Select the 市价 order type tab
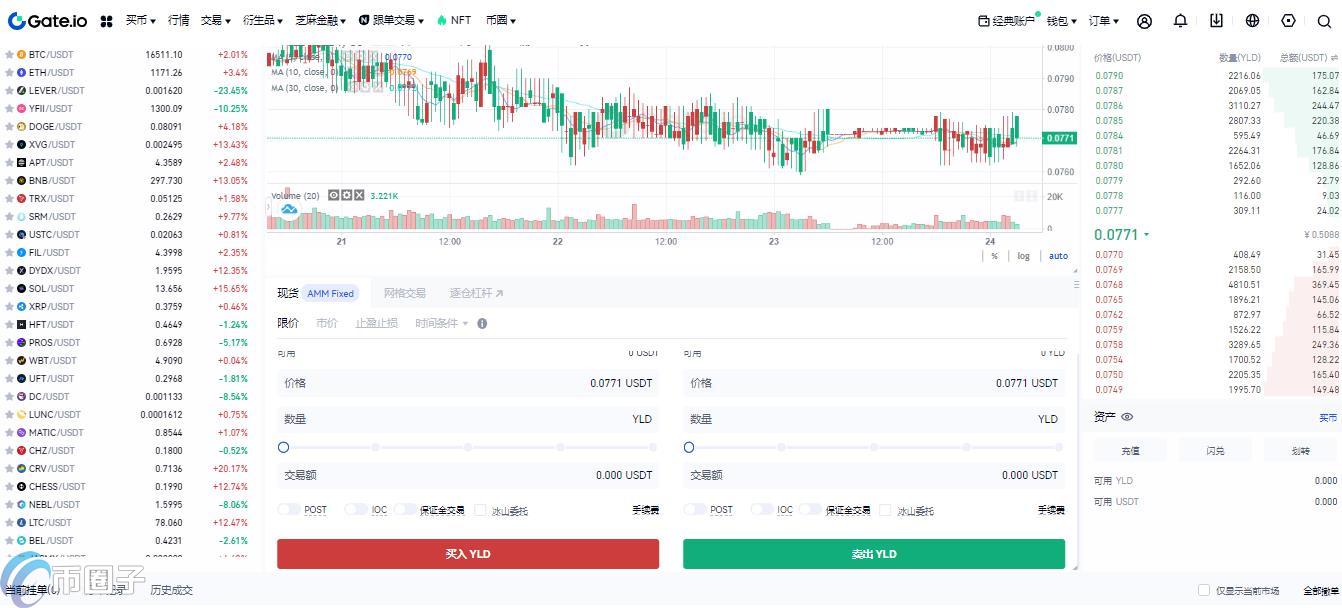This screenshot has width=1342, height=608. pyautogui.click(x=327, y=324)
